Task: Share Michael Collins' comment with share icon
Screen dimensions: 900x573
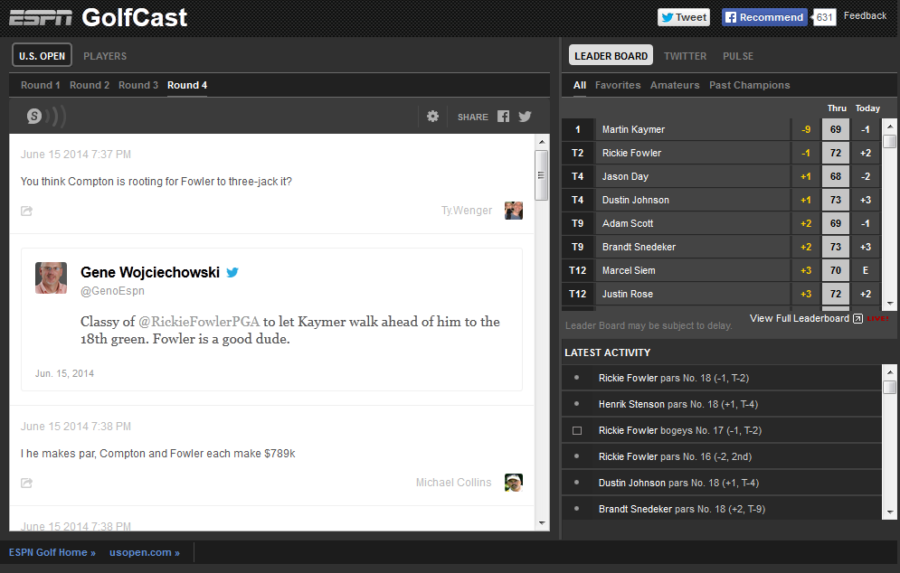Action: pos(26,483)
